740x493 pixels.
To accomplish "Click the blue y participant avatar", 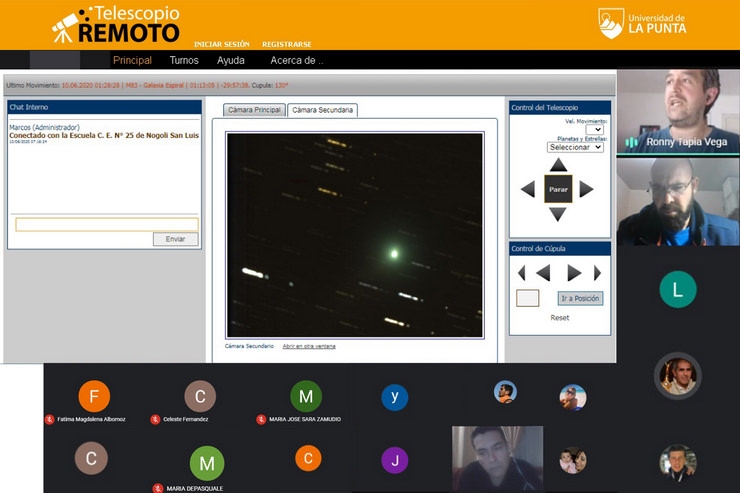I will pos(395,397).
